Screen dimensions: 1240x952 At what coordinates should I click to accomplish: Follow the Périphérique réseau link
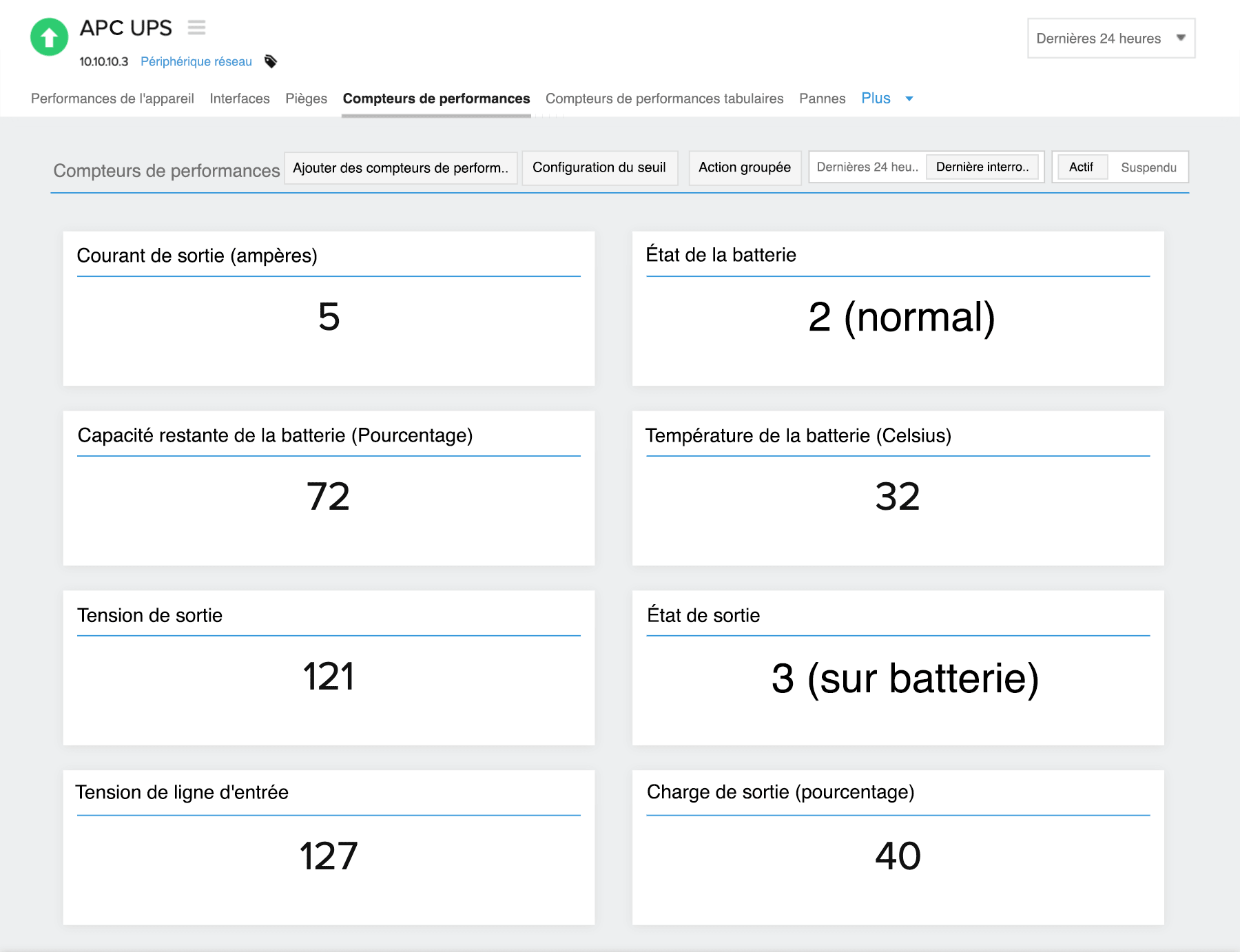point(197,61)
